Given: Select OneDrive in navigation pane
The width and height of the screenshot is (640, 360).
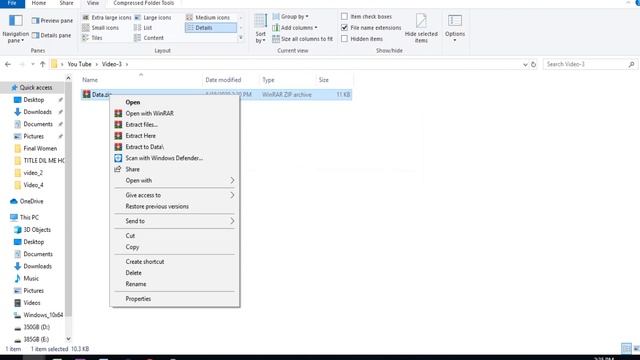Looking at the screenshot, I should pos(27,201).
